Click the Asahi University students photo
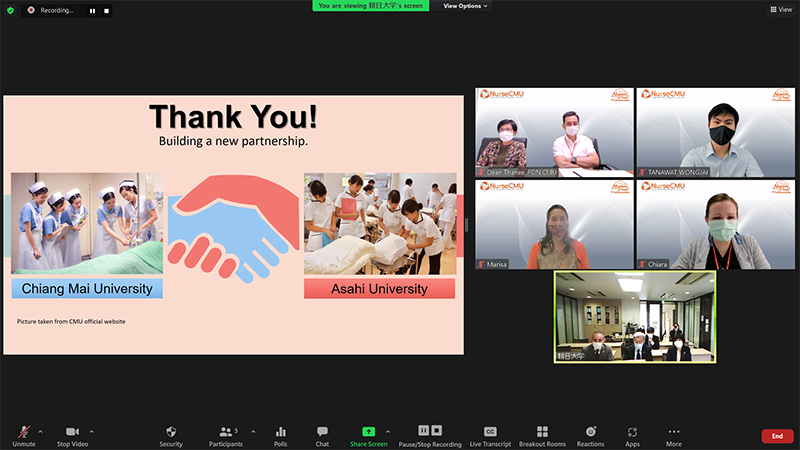 380,223
